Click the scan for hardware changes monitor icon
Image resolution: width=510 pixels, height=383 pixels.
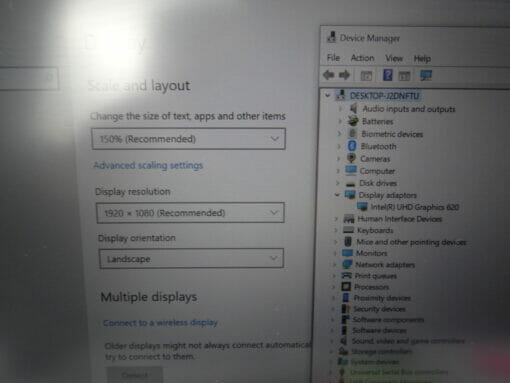pyautogui.click(x=426, y=75)
